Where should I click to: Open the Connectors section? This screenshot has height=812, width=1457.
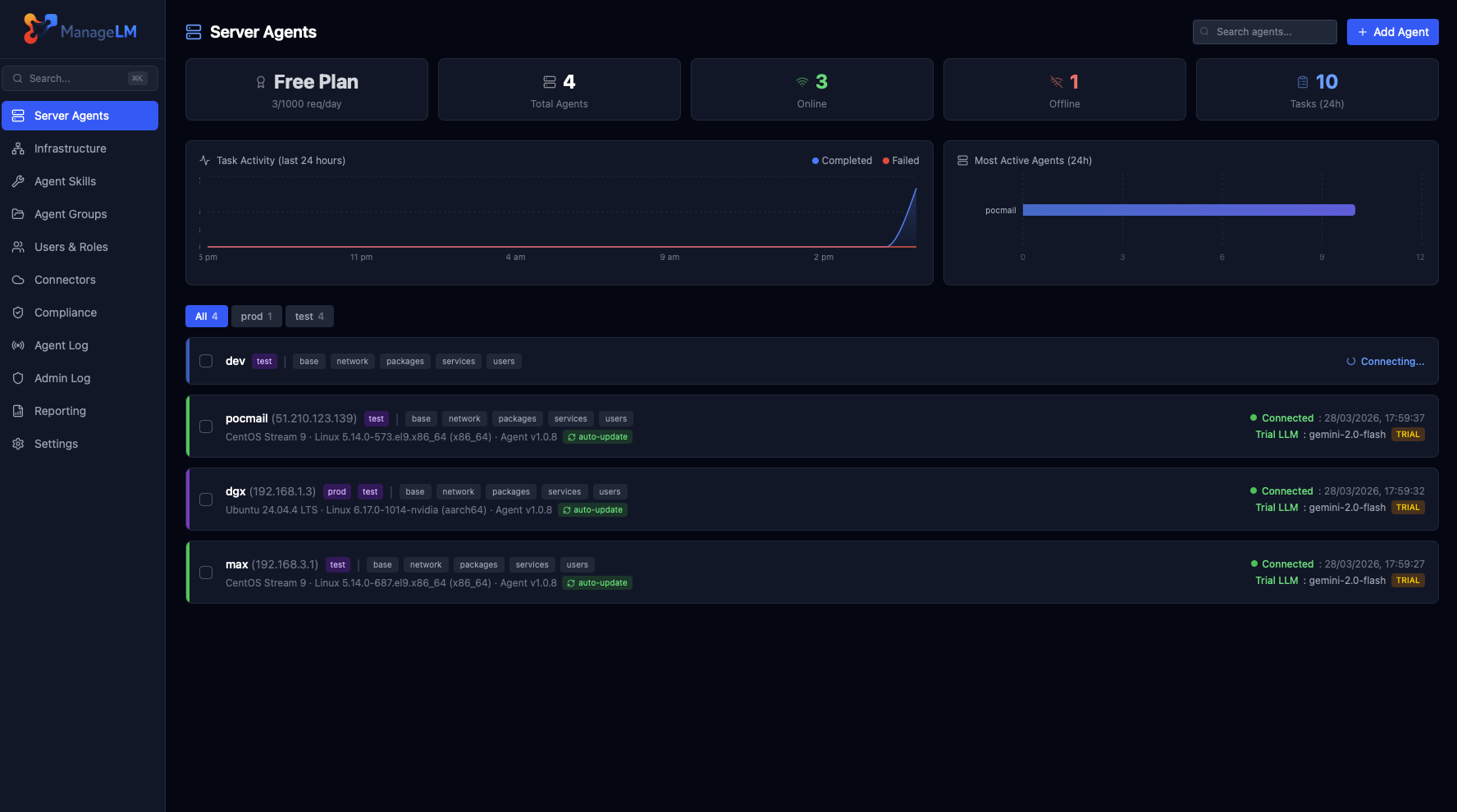(64, 280)
